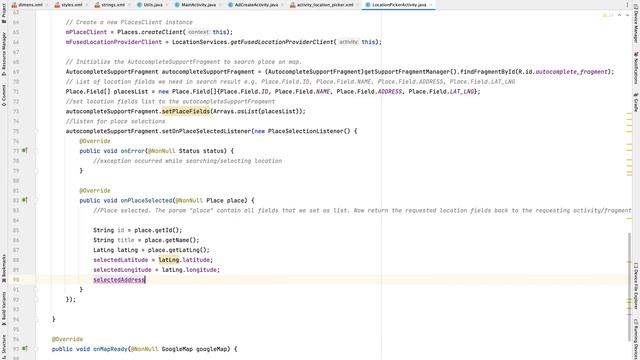Click mPlaceClient variable
The image size is (640, 360).
(86, 32)
